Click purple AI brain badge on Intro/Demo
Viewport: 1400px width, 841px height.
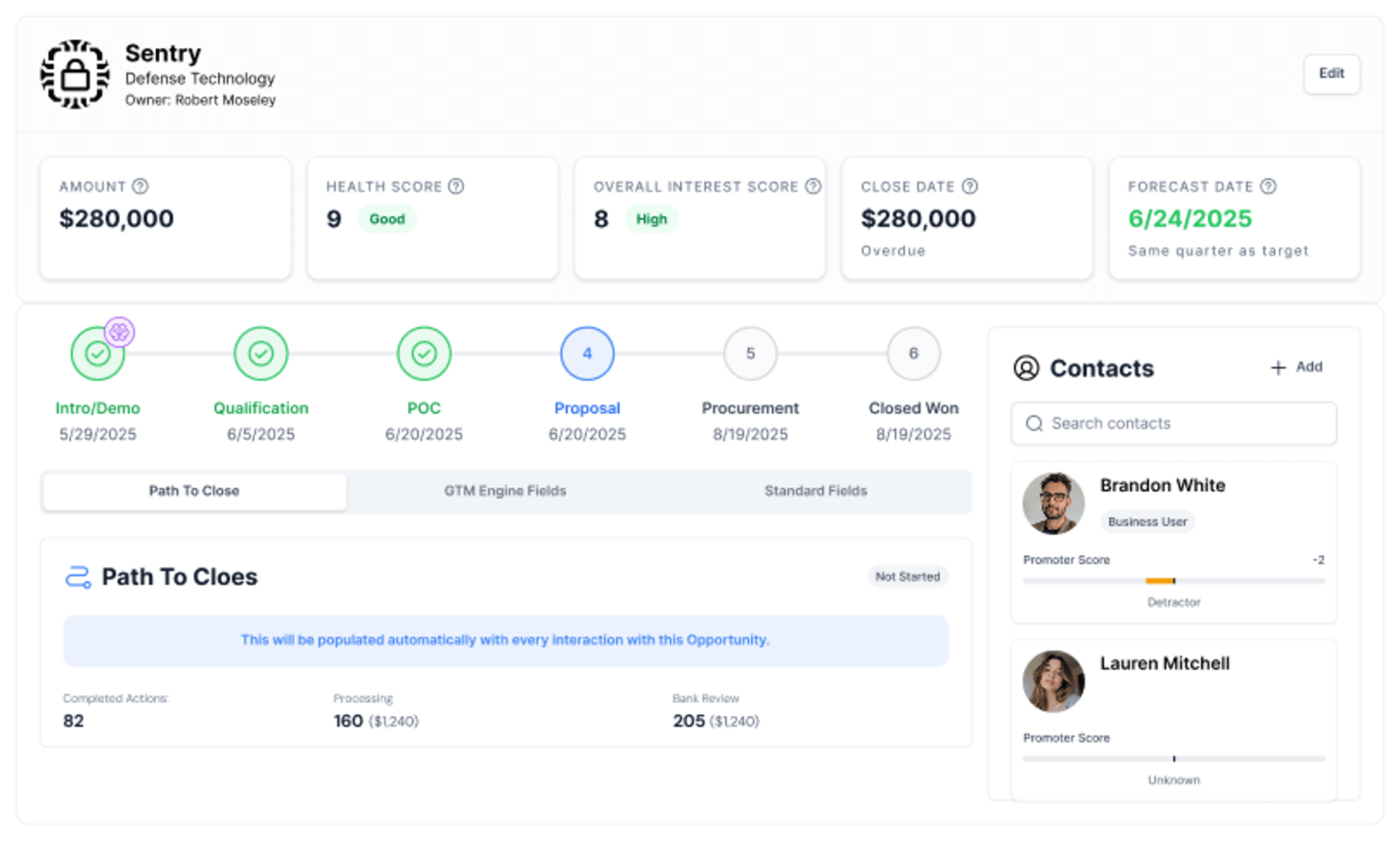[x=120, y=332]
